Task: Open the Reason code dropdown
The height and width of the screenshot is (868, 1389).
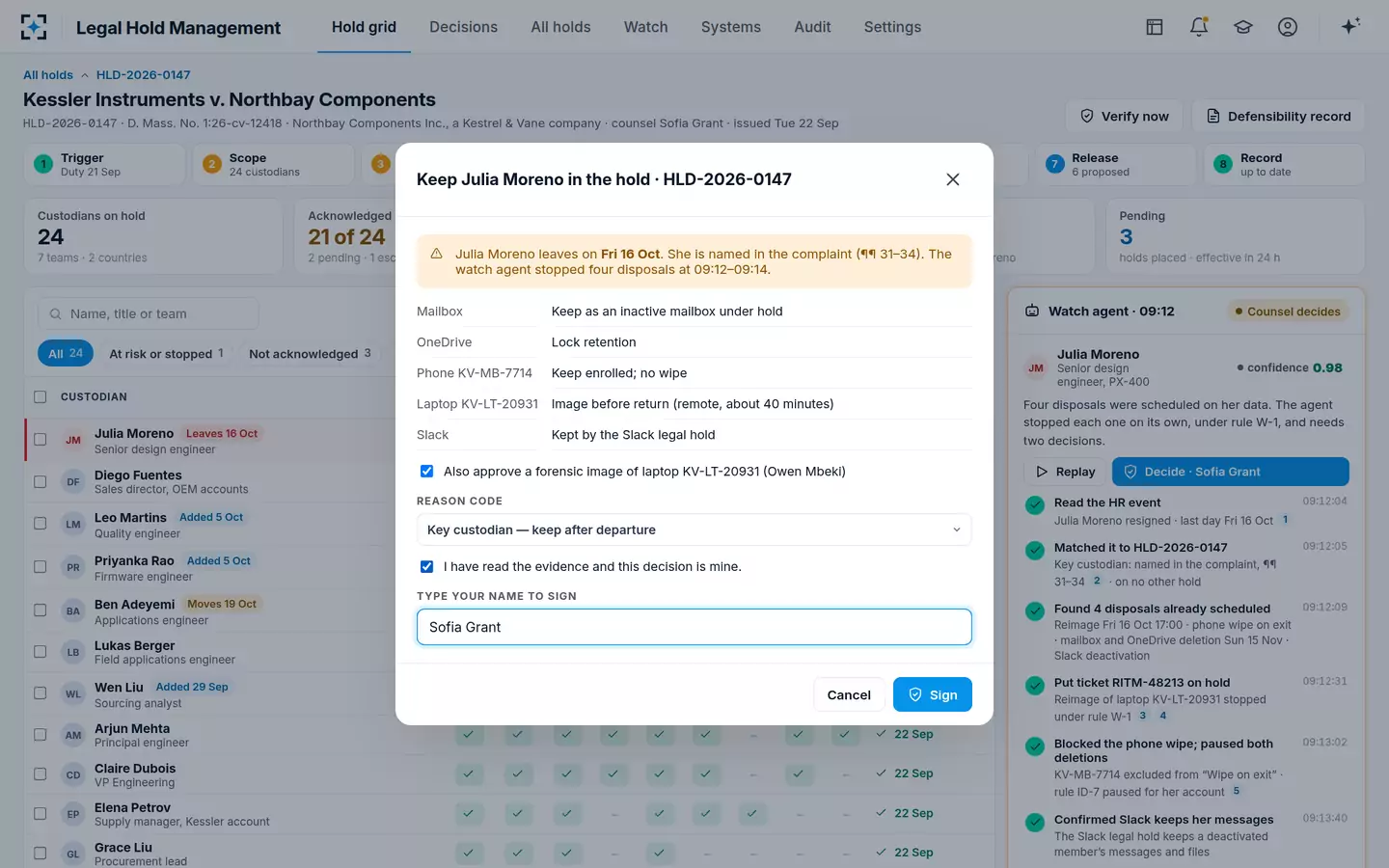Action: click(x=694, y=529)
